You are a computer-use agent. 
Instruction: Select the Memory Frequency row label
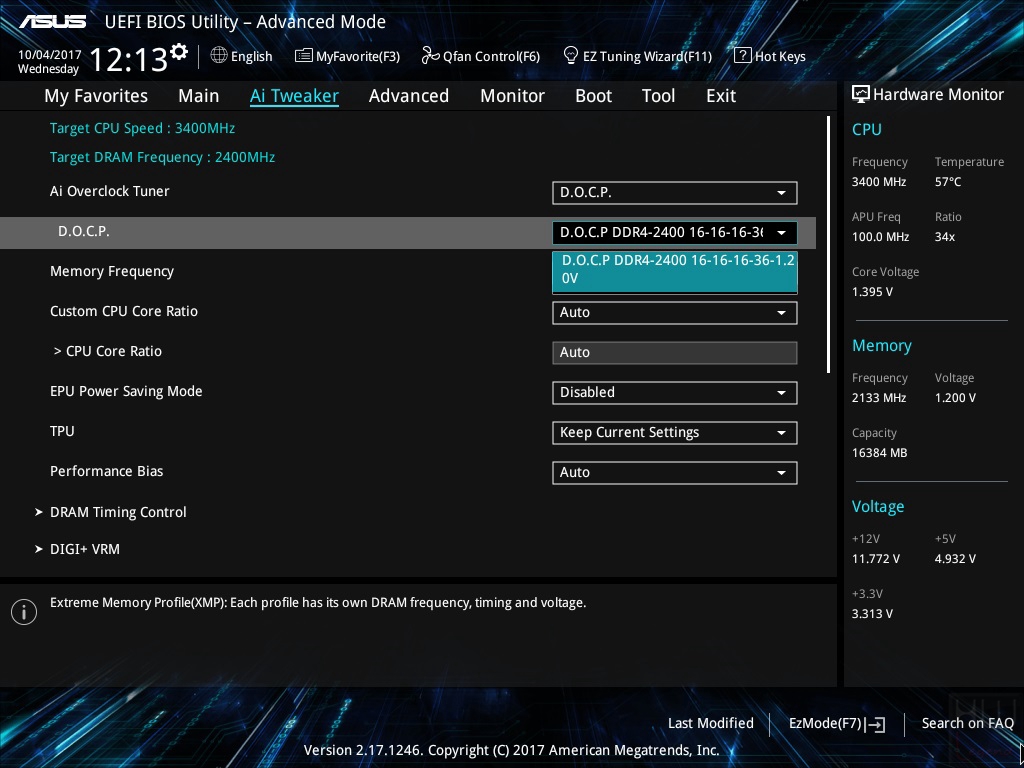[112, 271]
